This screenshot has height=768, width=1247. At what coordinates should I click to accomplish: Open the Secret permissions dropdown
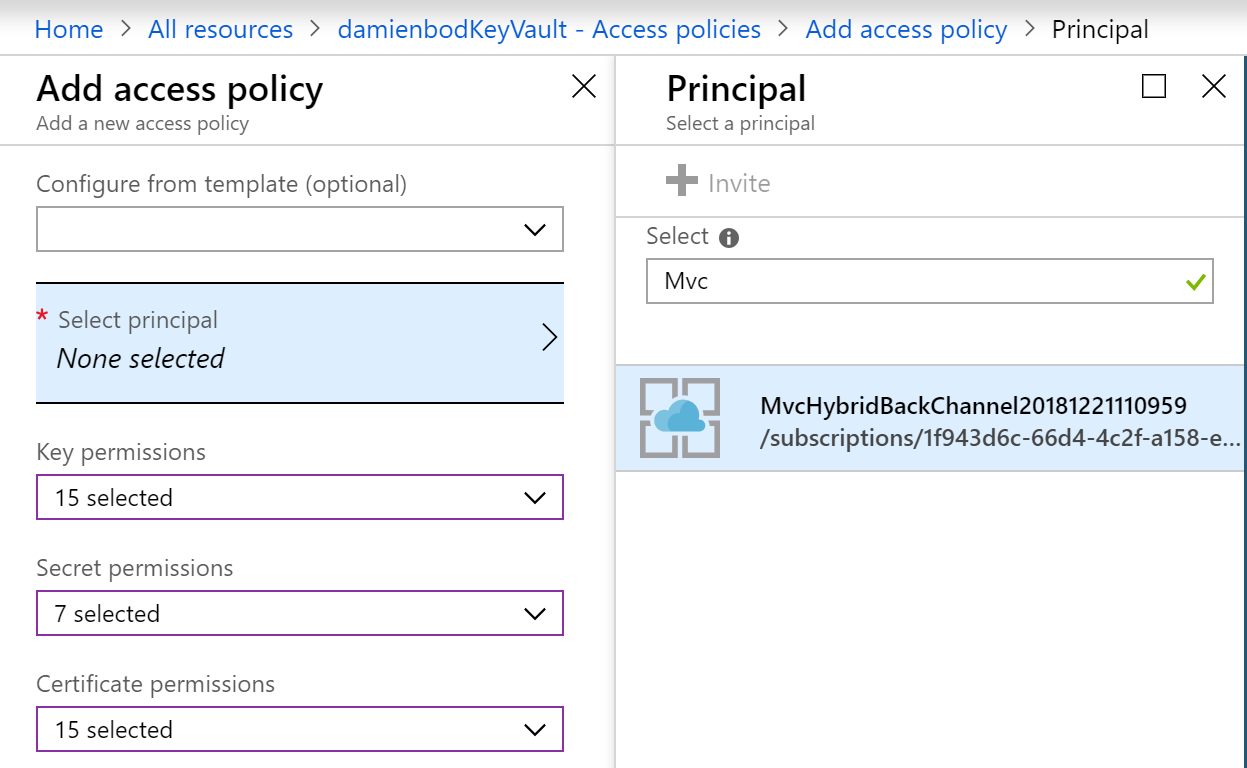534,614
